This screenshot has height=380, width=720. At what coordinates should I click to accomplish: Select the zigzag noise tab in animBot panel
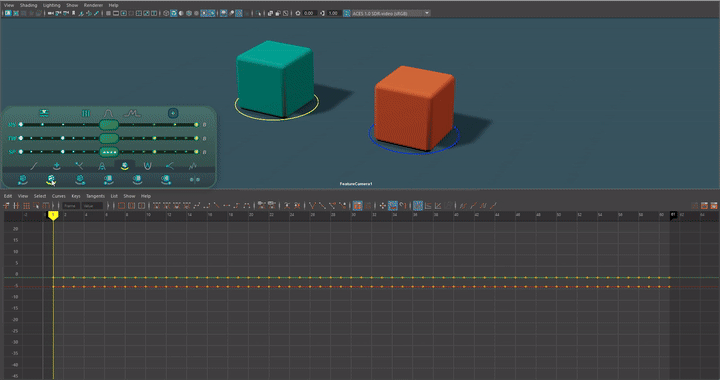[x=192, y=166]
